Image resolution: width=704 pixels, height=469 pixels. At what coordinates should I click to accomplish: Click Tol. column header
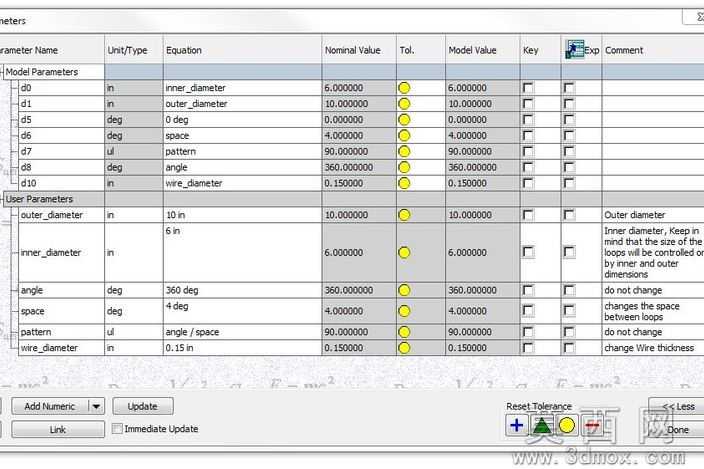[421, 50]
